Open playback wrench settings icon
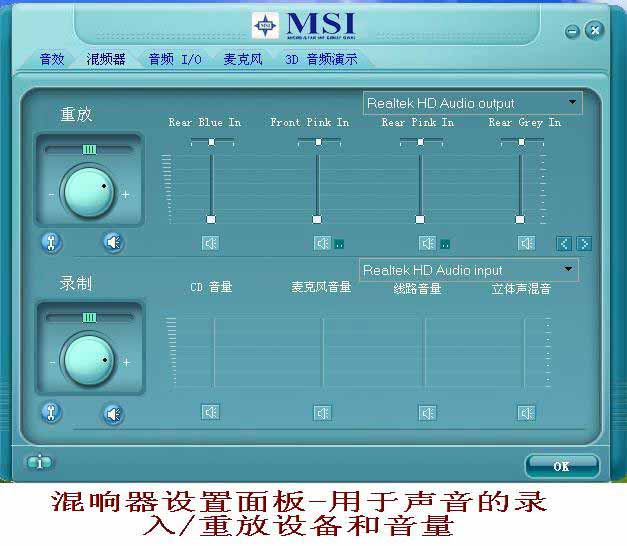627x546 pixels. click(x=52, y=242)
